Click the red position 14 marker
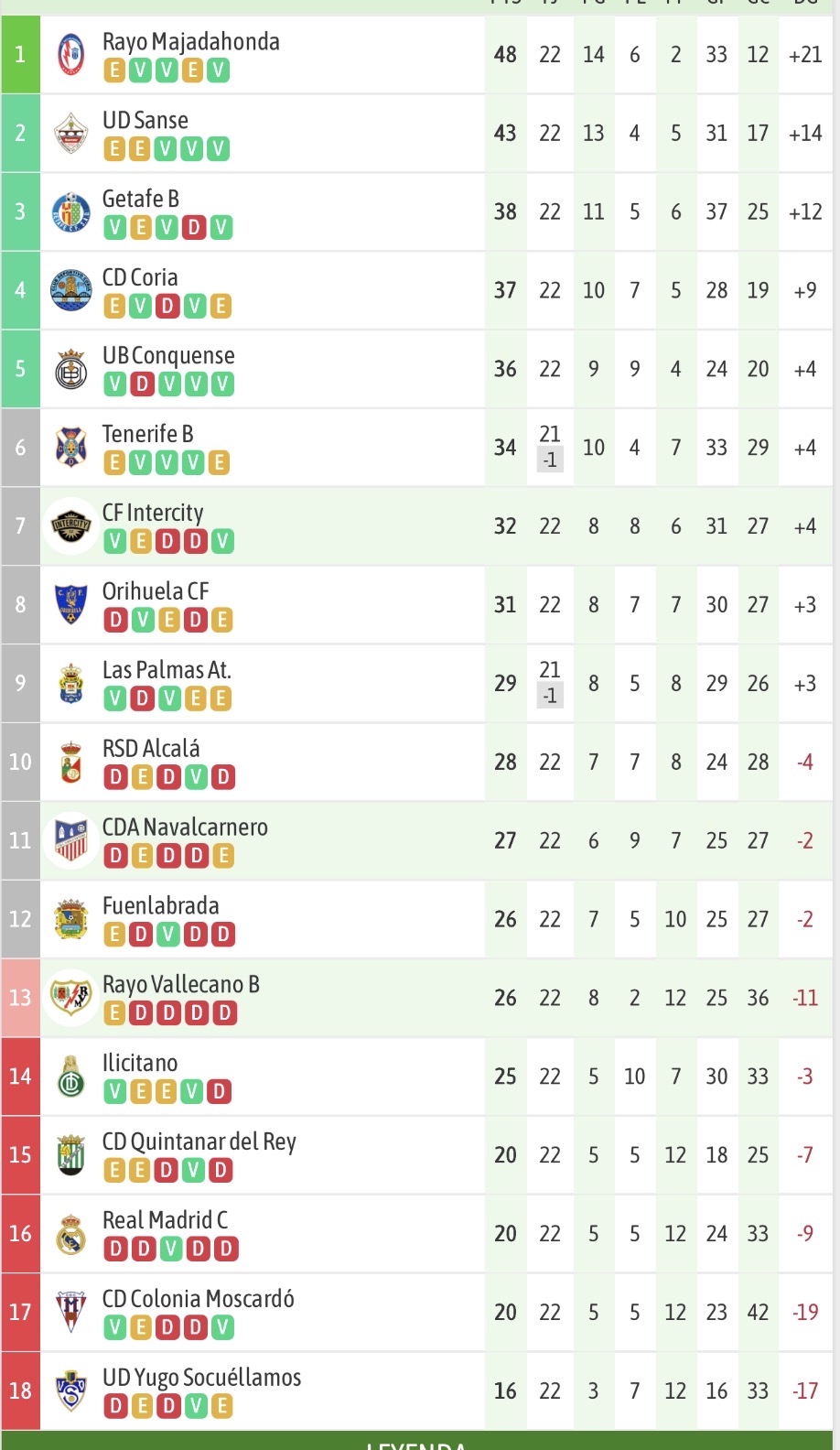Viewport: 840px width, 1450px height. pyautogui.click(x=20, y=1077)
